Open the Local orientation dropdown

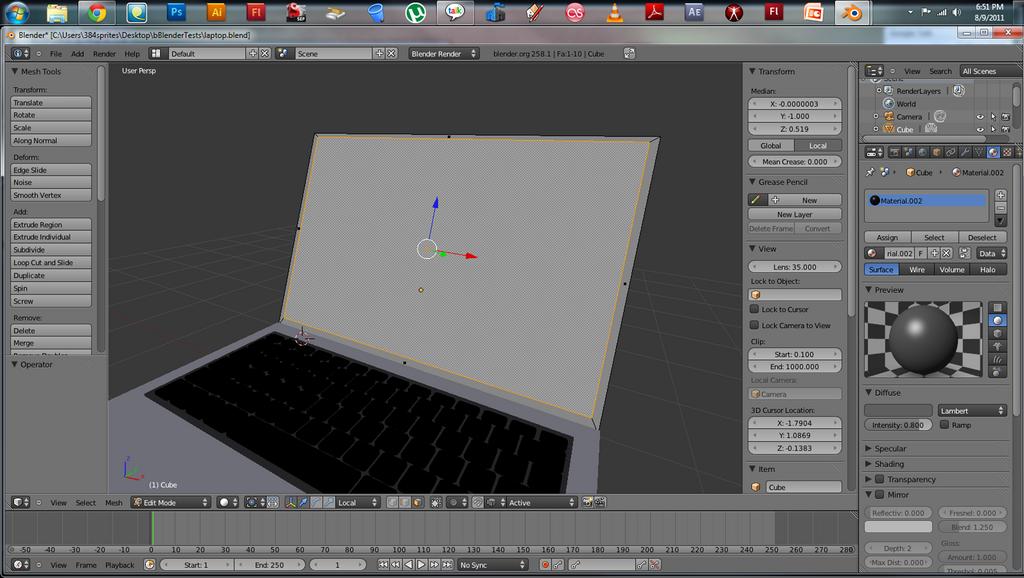357,502
